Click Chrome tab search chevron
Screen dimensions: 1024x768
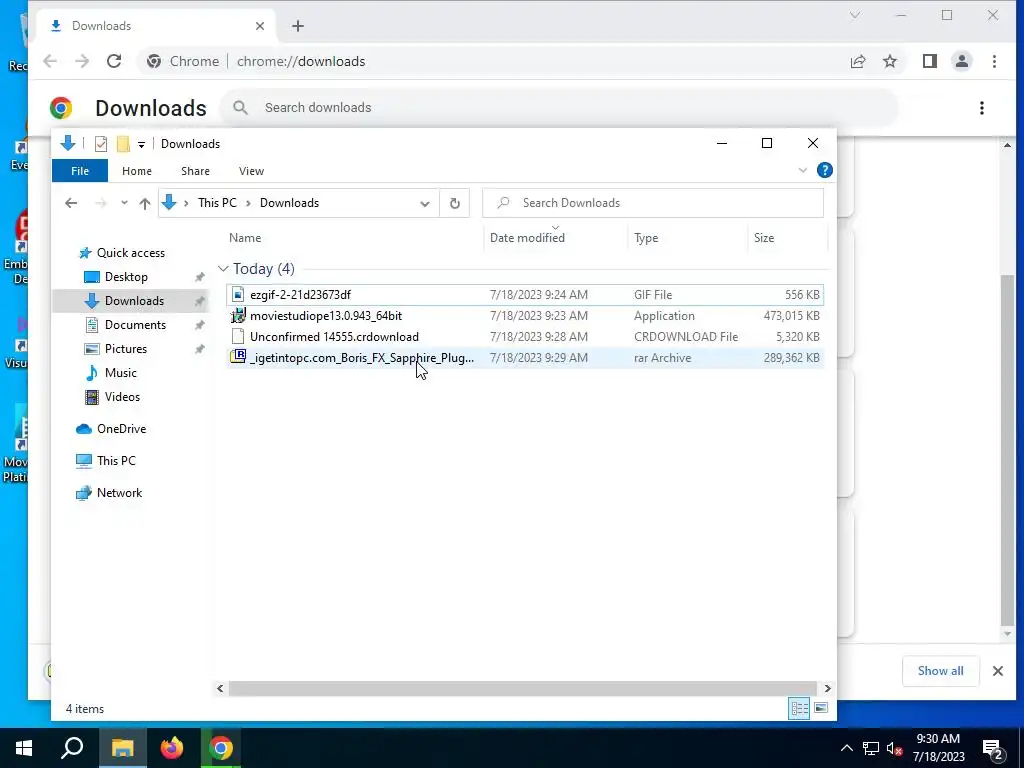pos(854,15)
